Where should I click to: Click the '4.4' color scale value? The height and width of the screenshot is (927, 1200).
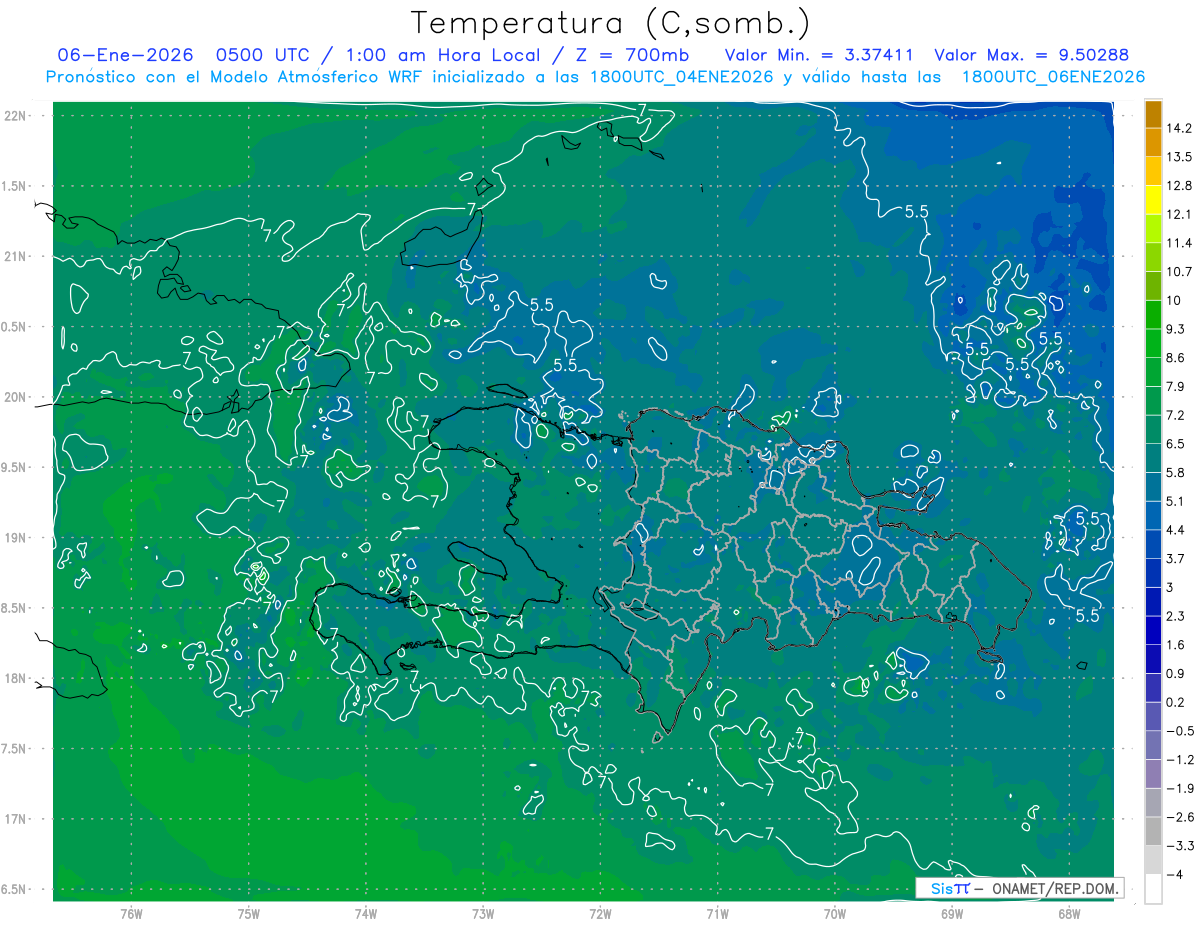[x=1175, y=530]
